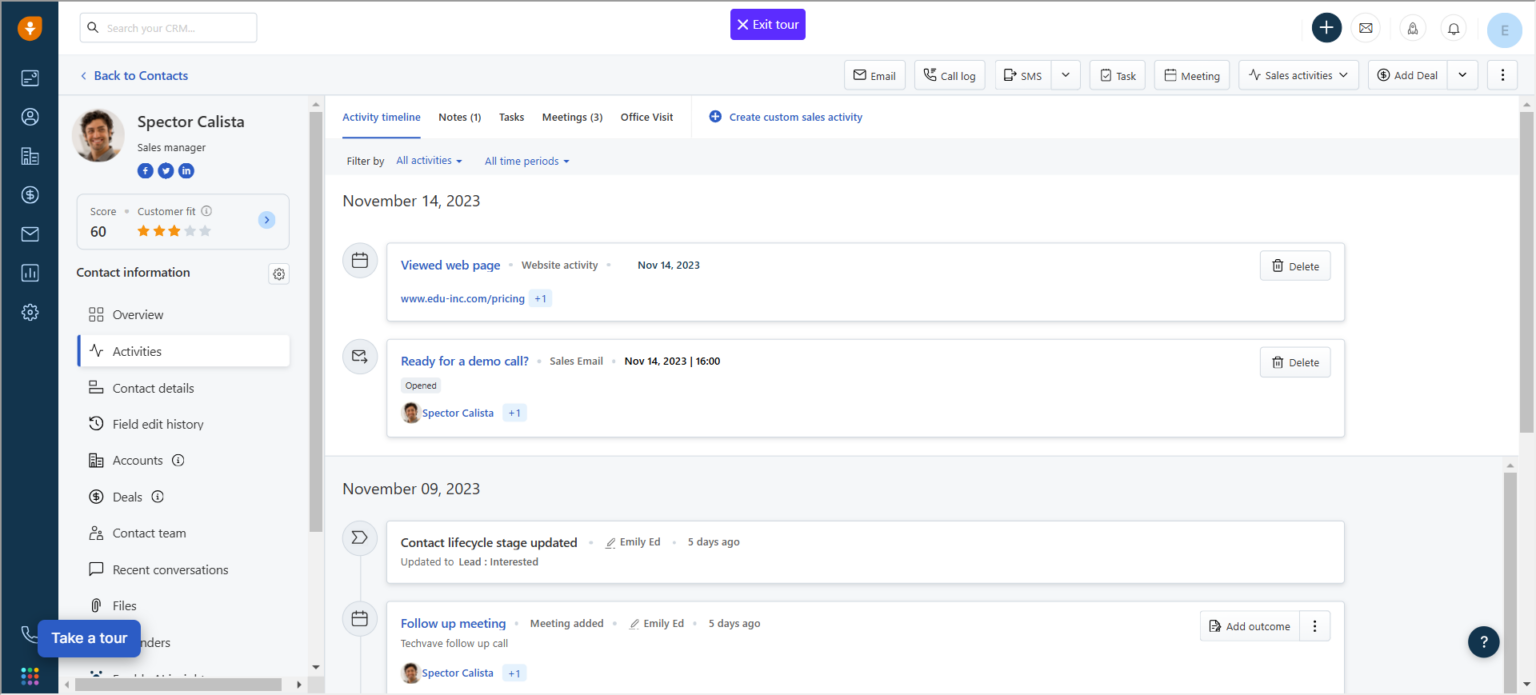The width and height of the screenshot is (1536, 695).
Task: Click the Customer fit info icon
Action: point(206,211)
